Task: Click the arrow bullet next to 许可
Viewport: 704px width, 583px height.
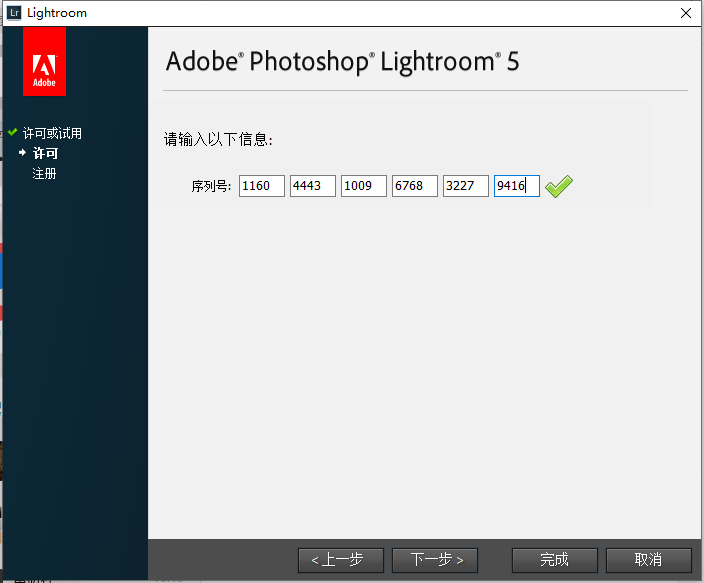Action: 22,153
